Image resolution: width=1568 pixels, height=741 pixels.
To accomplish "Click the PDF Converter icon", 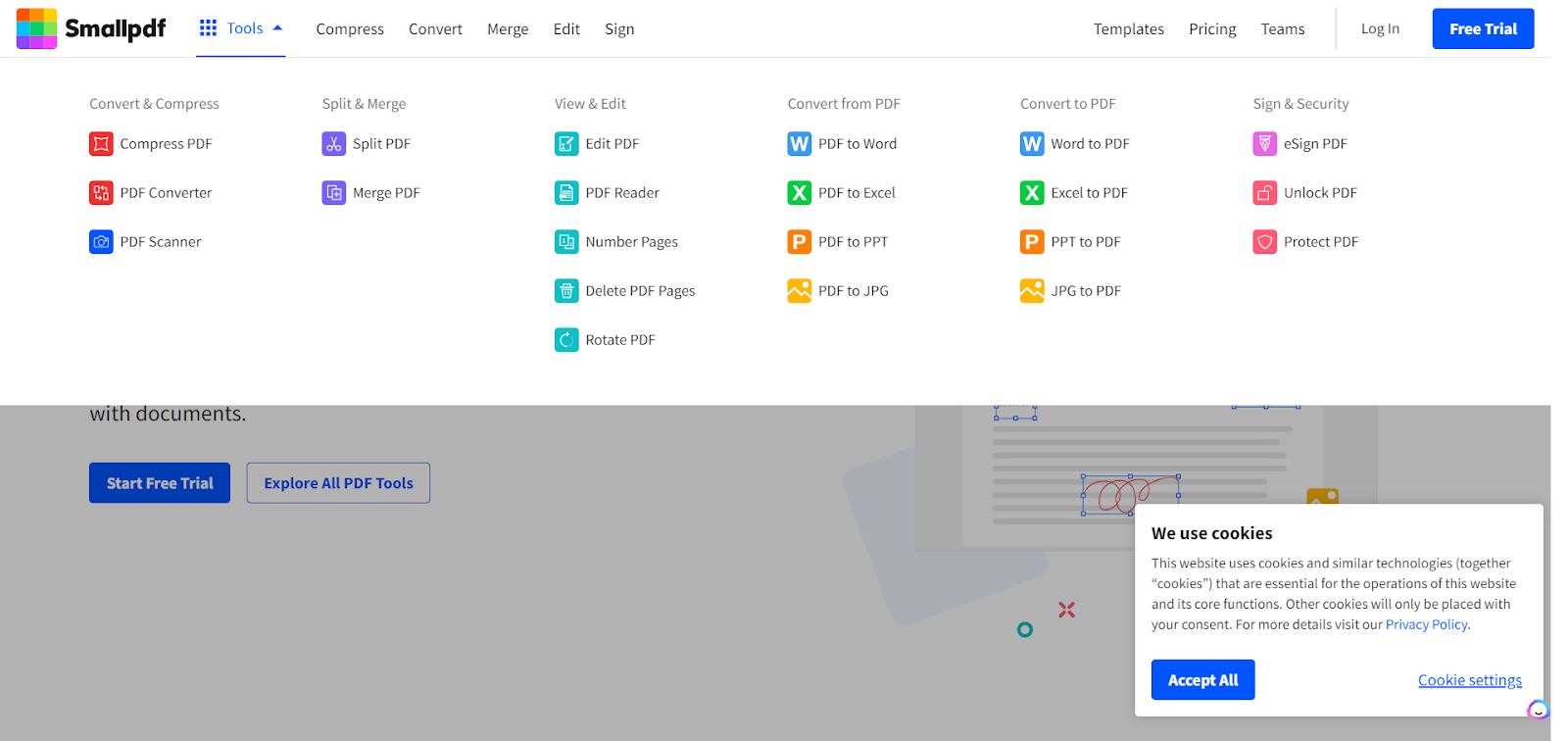I will (101, 193).
